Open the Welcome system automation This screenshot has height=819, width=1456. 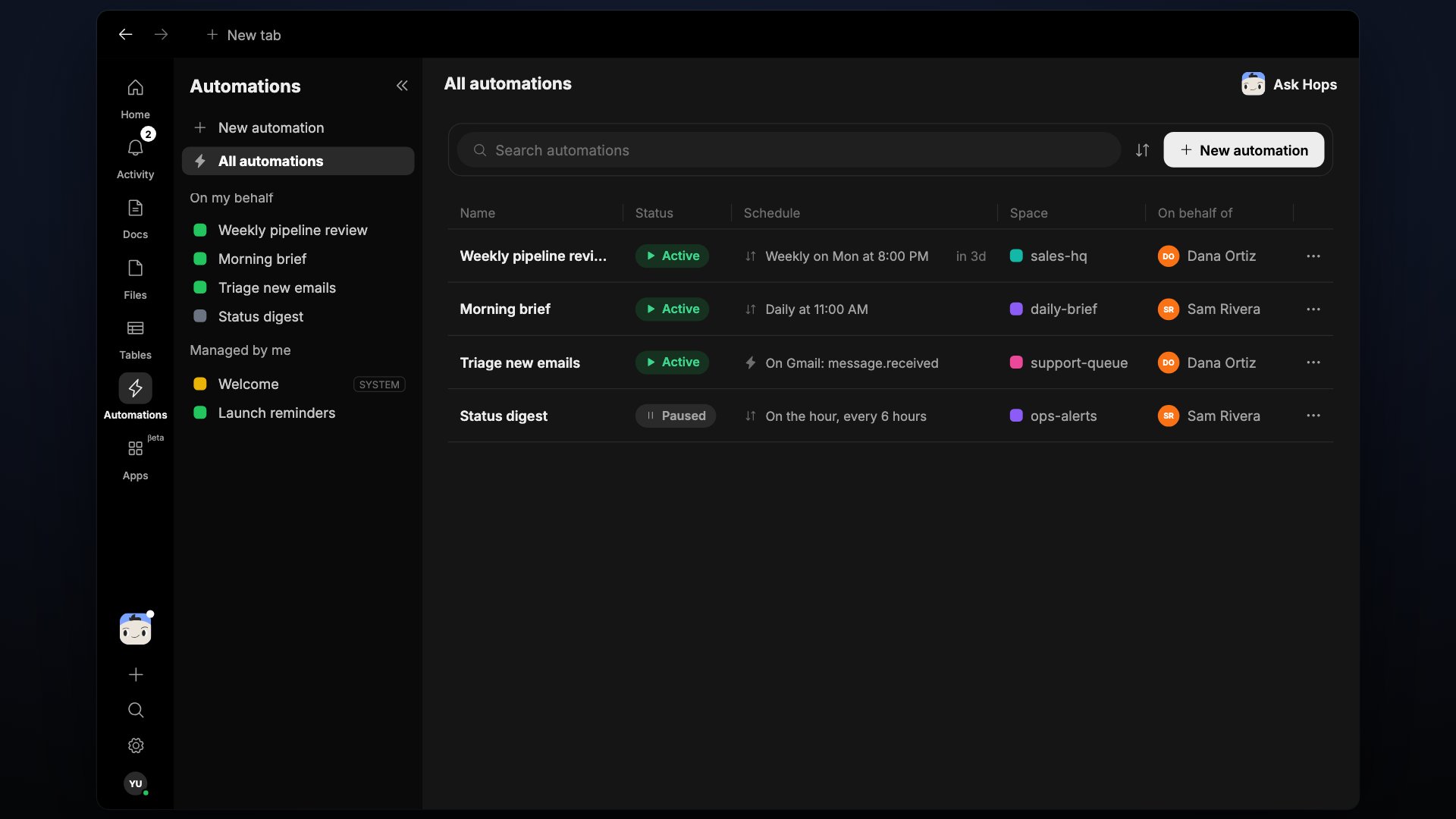298,384
